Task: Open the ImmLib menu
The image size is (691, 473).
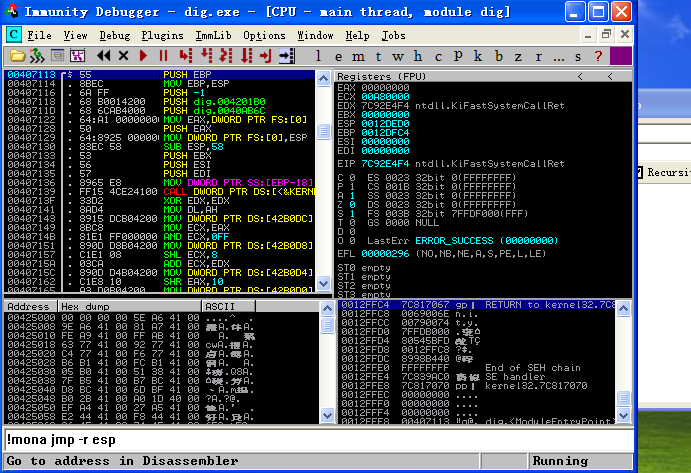Action: 213,35
